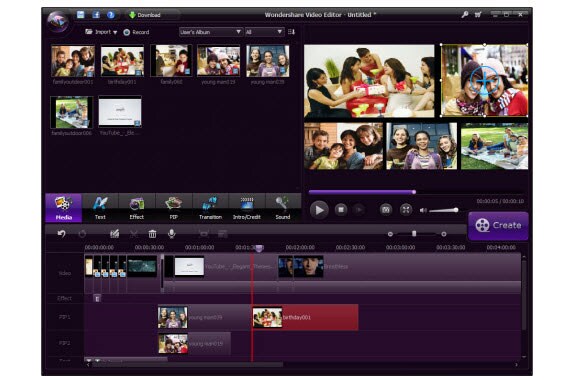This screenshot has width=570, height=380.
Task: Click the 00:02:00:00 mark on timeline ruler
Action: coord(300,248)
